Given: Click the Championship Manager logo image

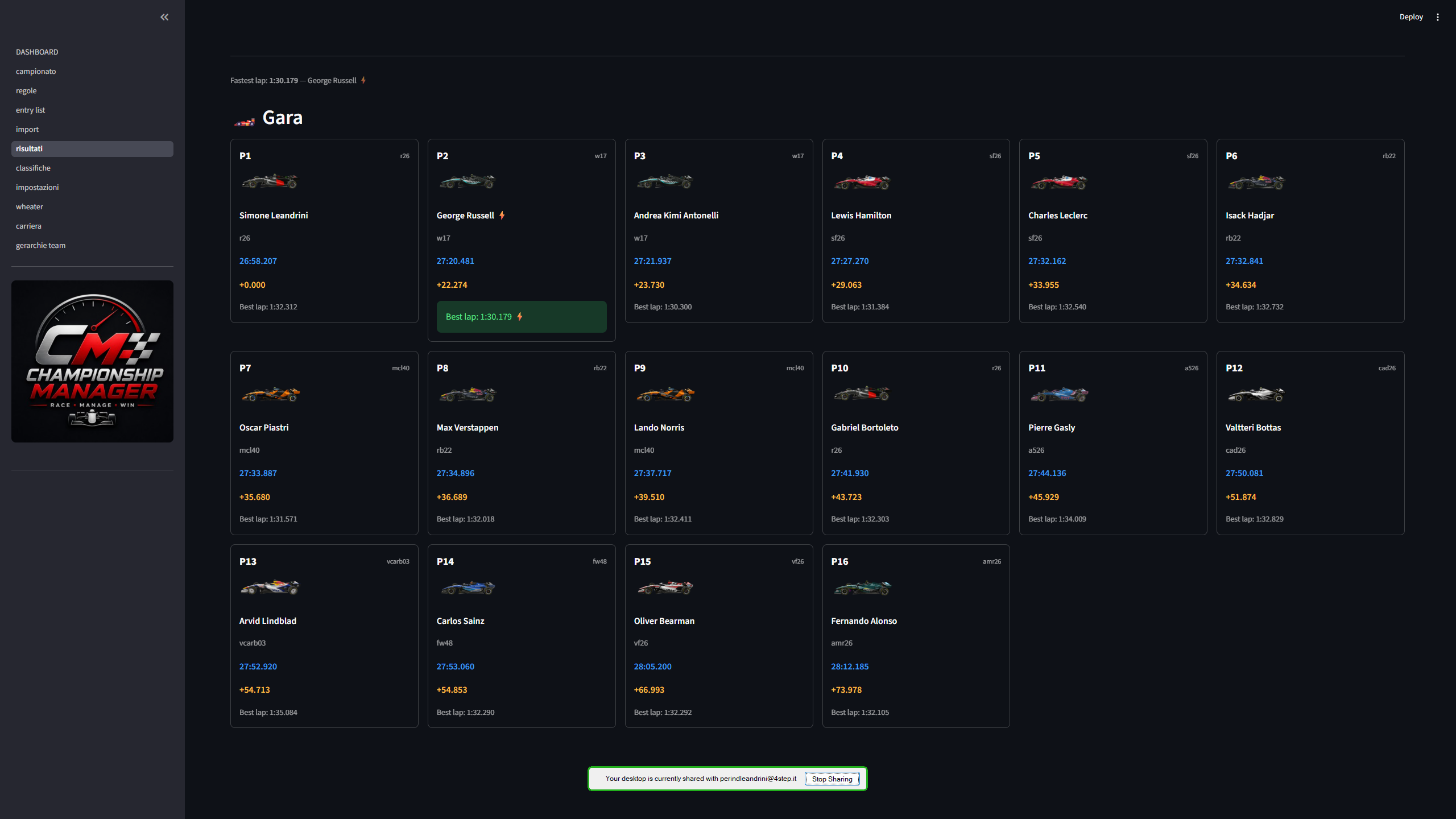Looking at the screenshot, I should coord(92,361).
